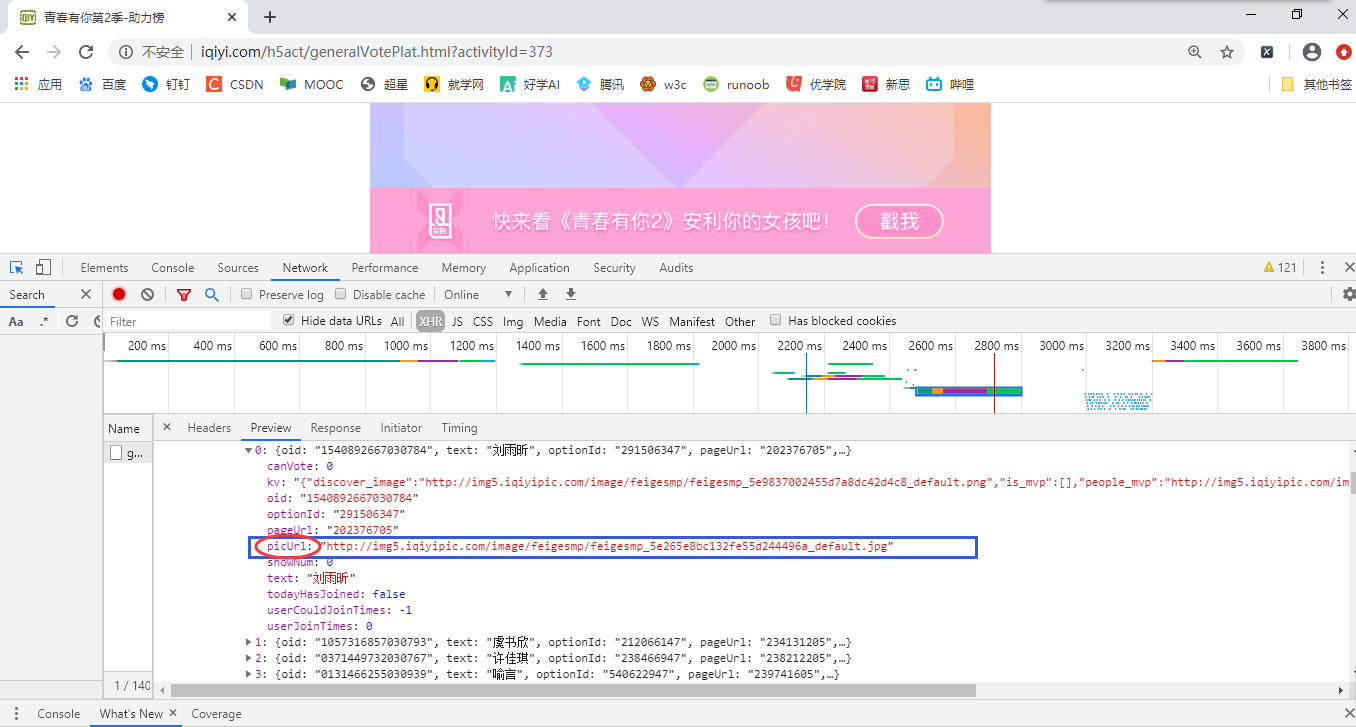Enable the Preserve log checkbox
This screenshot has width=1356, height=727.
tap(246, 294)
